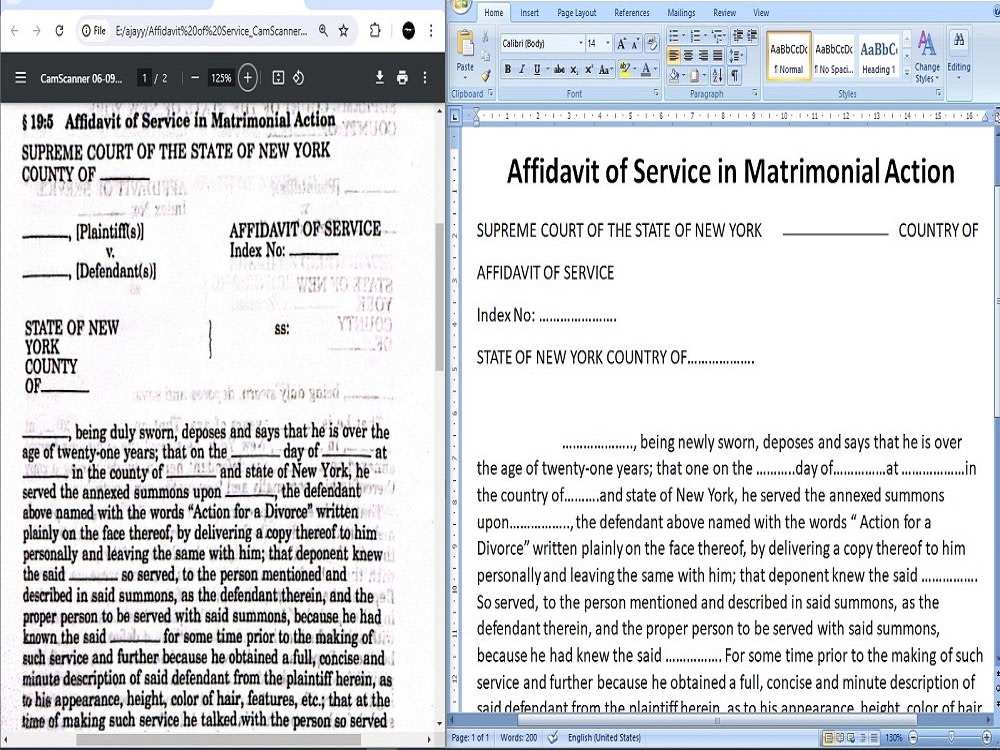This screenshot has height=750, width=1000.
Task: Toggle Show/Hide paragraph marks
Action: pyautogui.click(x=735, y=76)
